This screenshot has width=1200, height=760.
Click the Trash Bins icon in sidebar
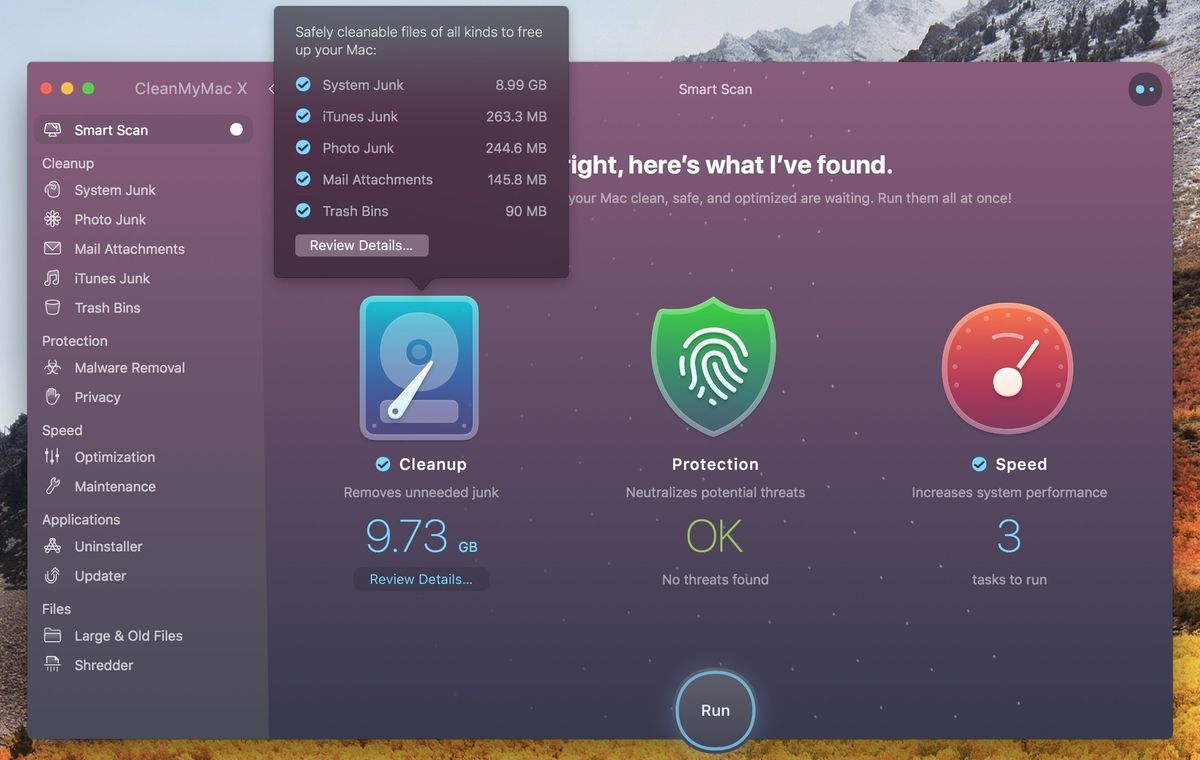tap(53, 308)
